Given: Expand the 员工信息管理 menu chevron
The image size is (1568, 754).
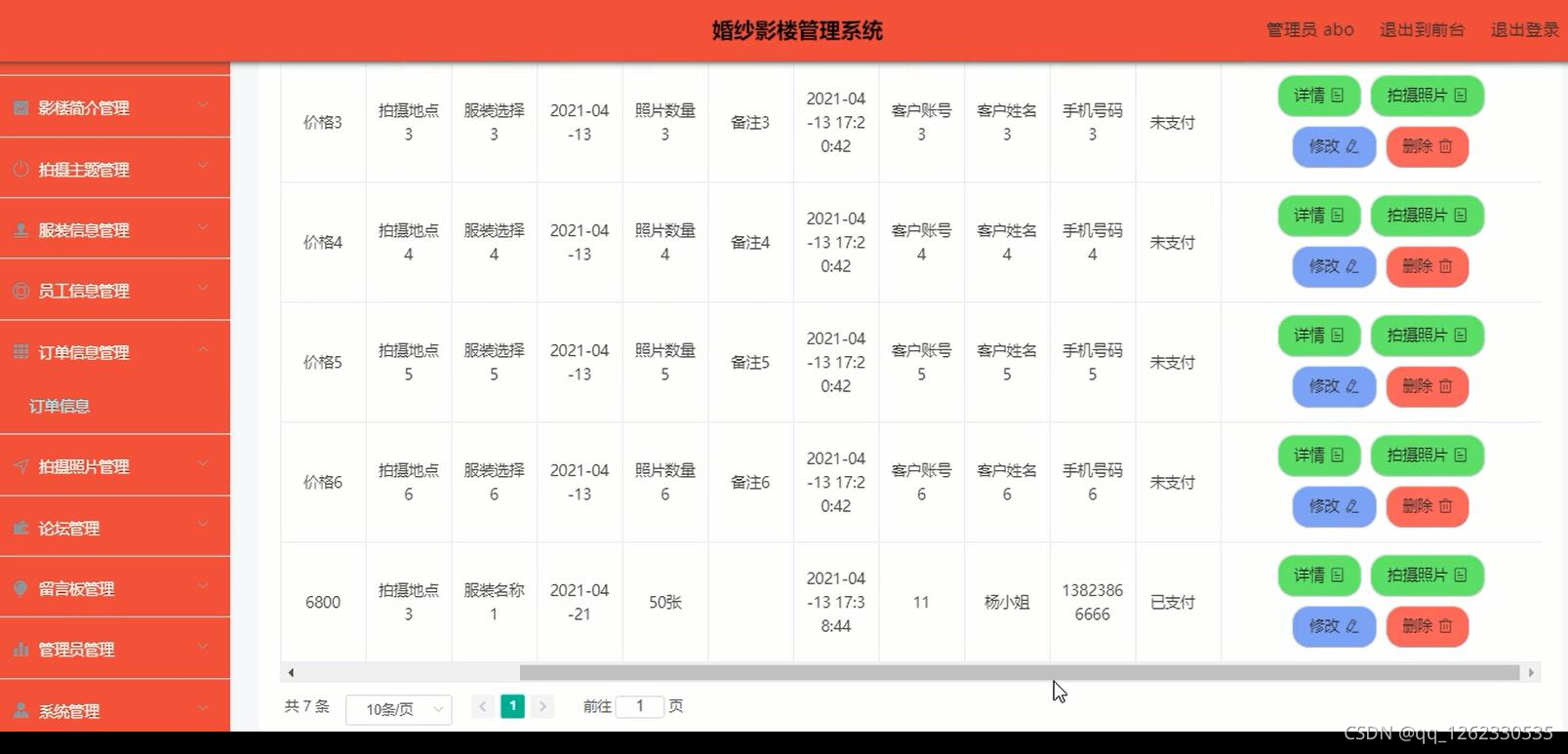Looking at the screenshot, I should pyautogui.click(x=203, y=289).
